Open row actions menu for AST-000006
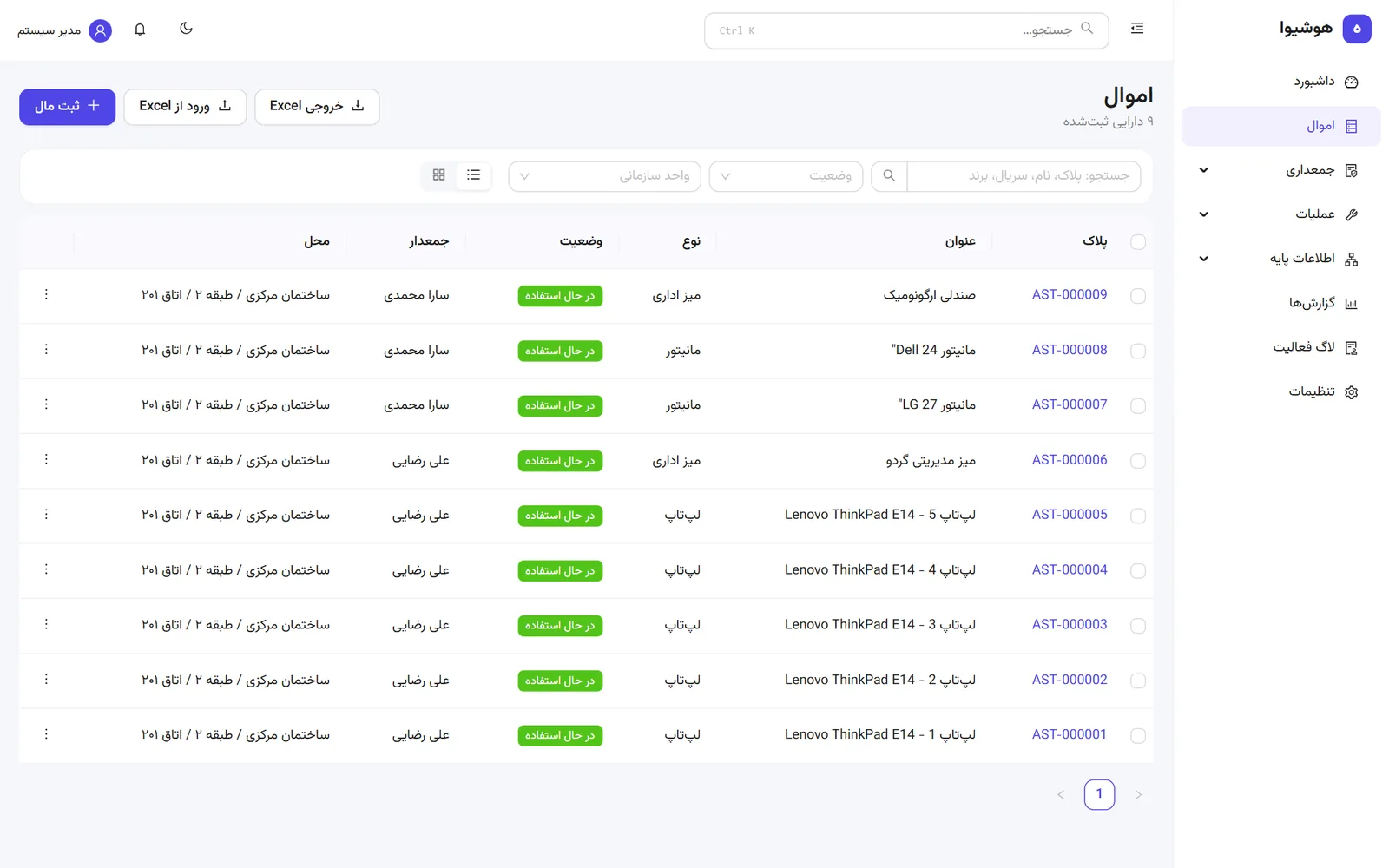The width and height of the screenshot is (1389, 868). pos(46,460)
